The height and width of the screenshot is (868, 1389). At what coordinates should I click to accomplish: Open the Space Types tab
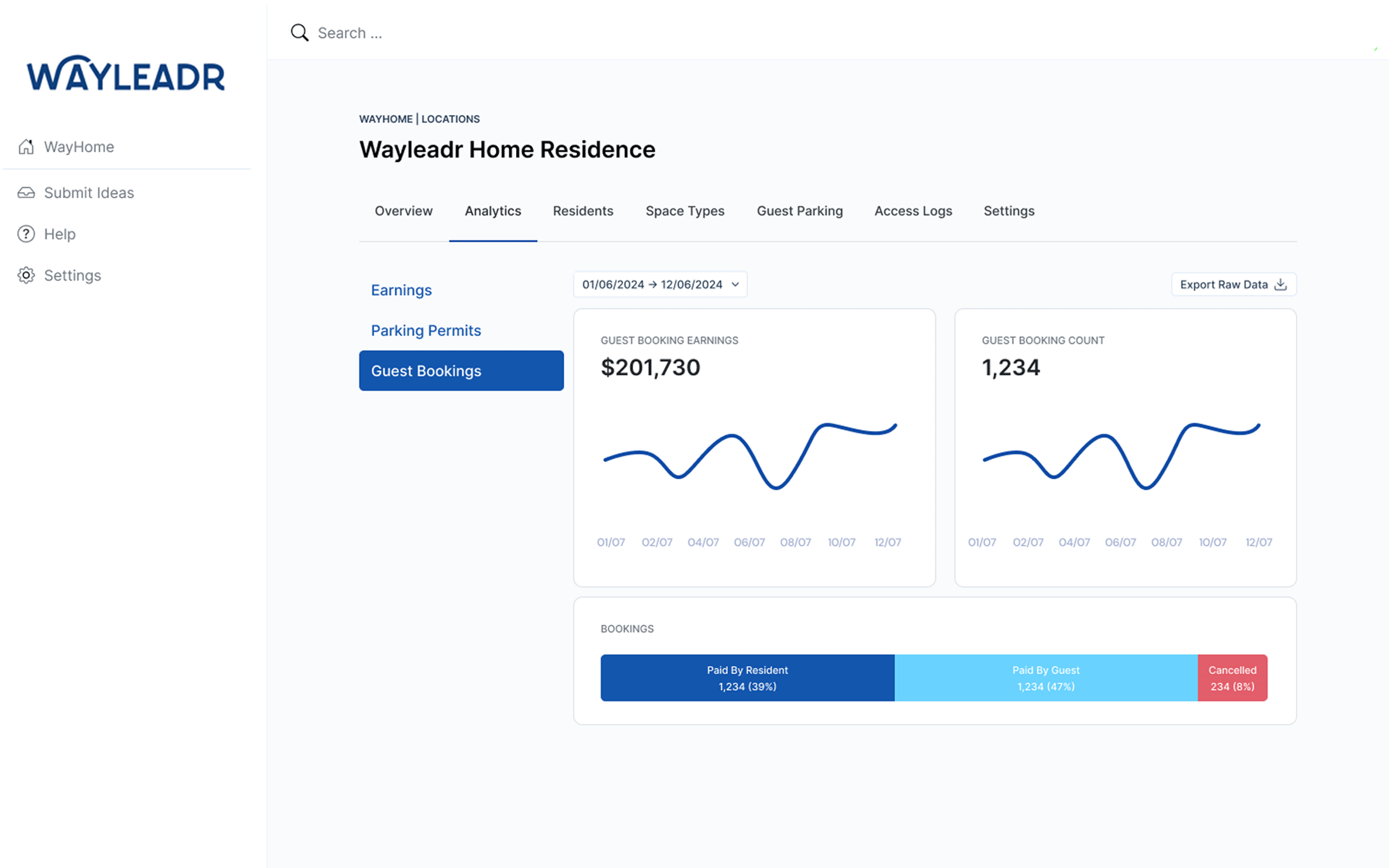tap(685, 211)
